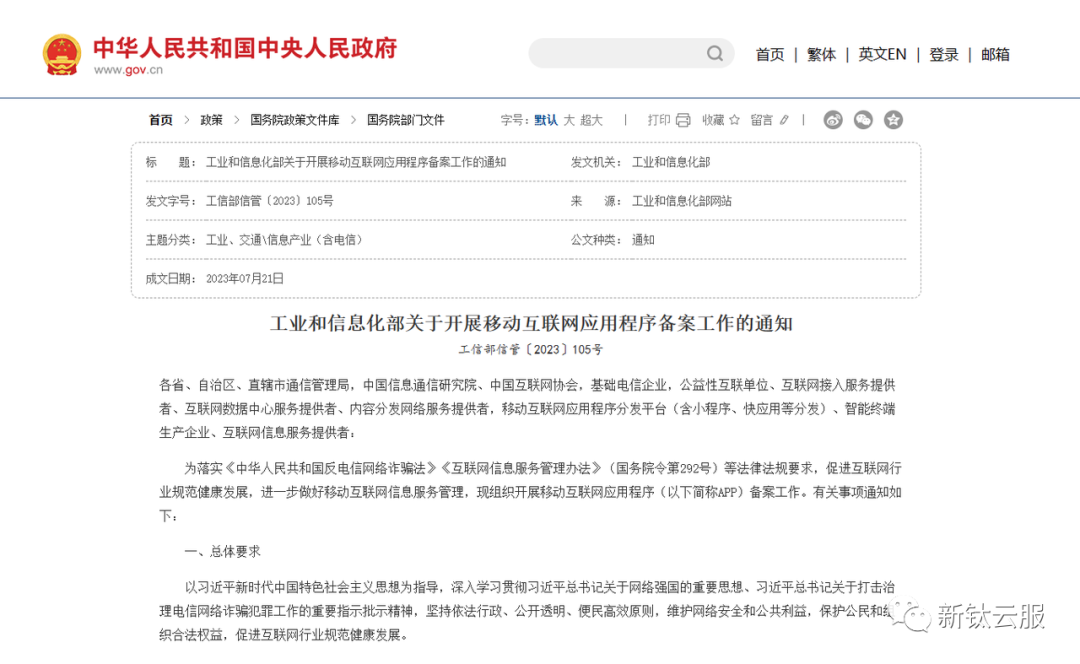Click the print icon beside 打印

pos(682,119)
